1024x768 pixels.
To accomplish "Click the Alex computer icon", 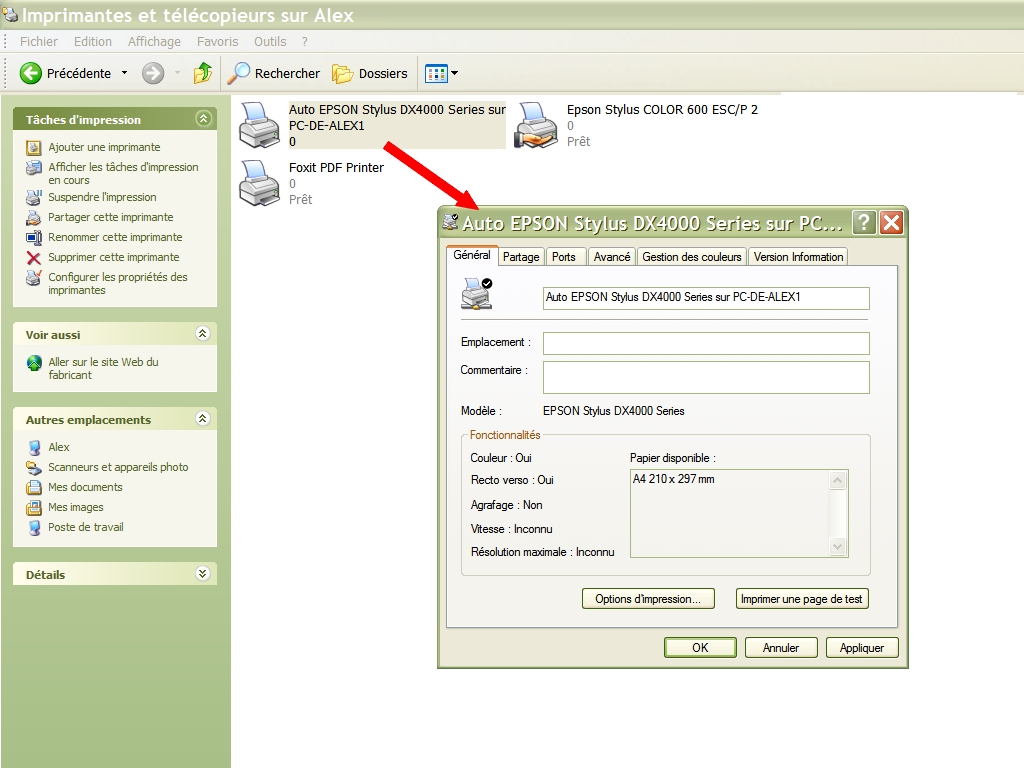I will tap(34, 447).
